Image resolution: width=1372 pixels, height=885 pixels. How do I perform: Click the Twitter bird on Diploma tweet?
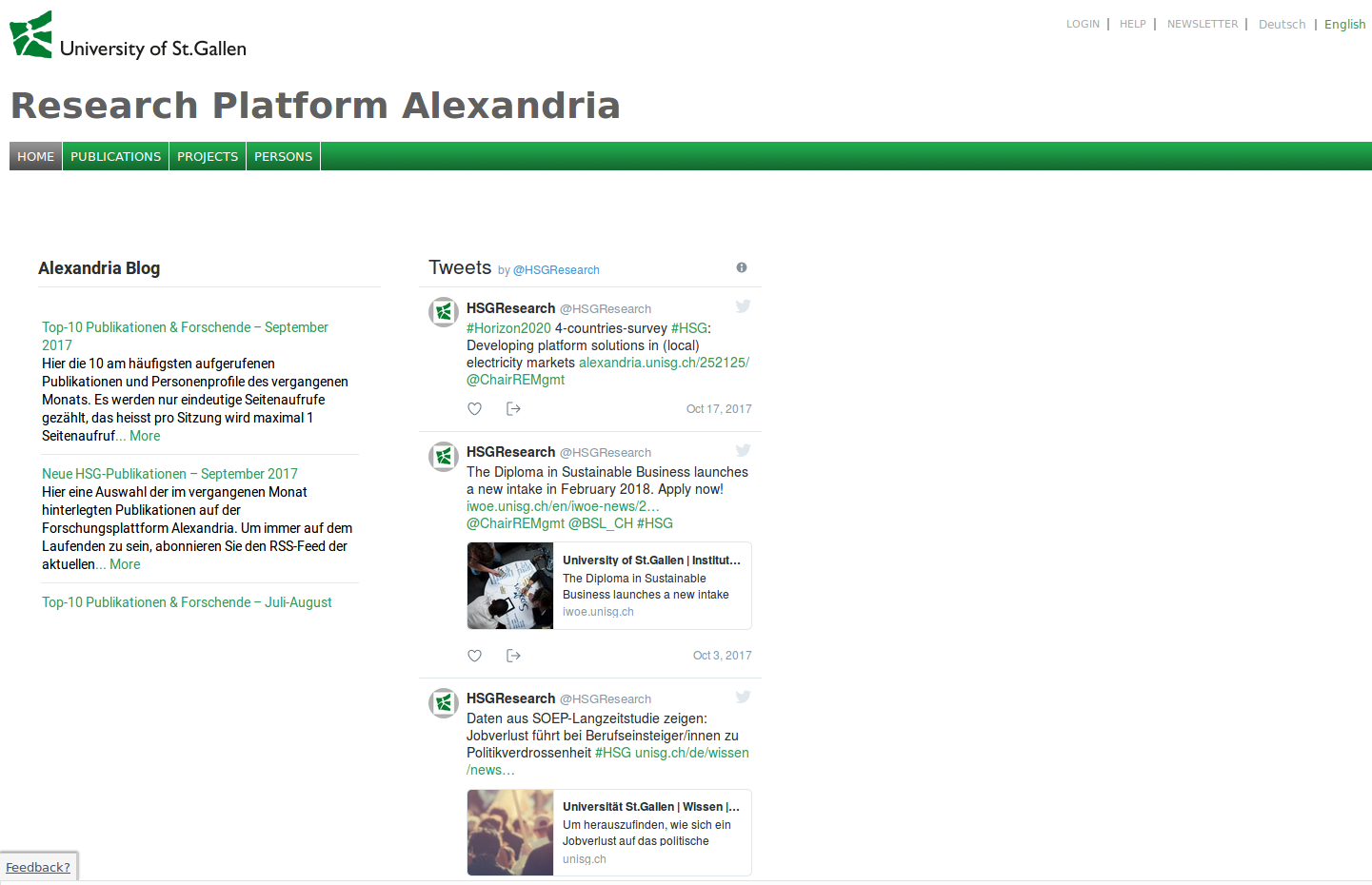[744, 450]
